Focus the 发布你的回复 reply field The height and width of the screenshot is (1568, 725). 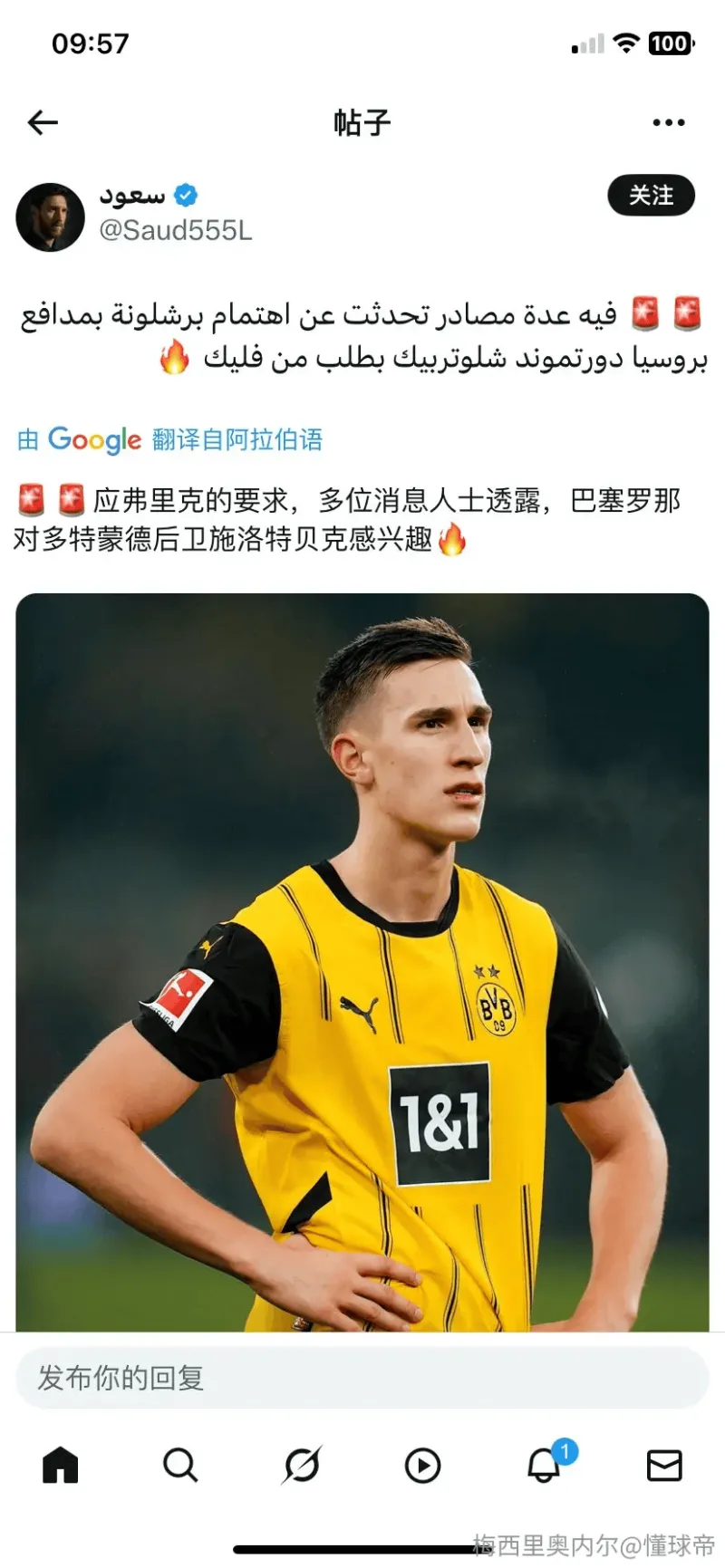[362, 1378]
